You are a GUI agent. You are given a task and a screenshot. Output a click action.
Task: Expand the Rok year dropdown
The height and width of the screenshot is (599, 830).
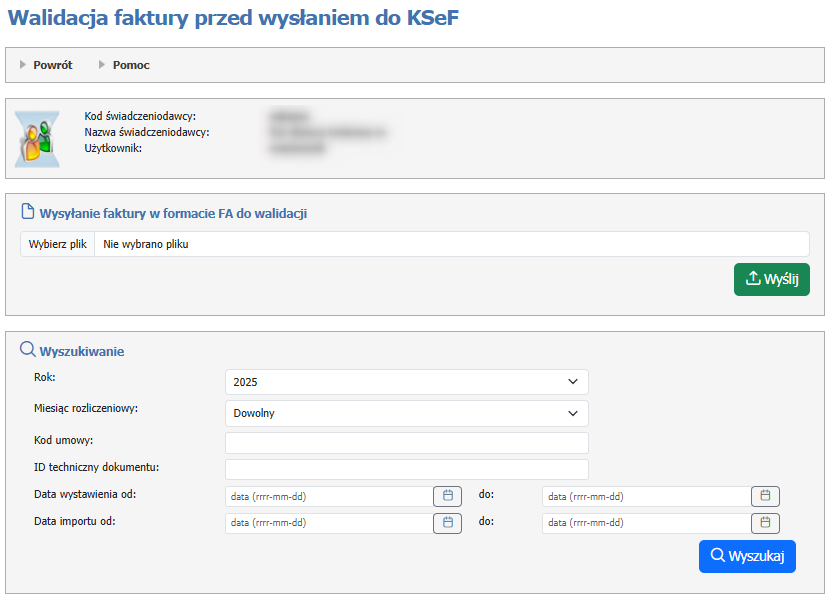pyautogui.click(x=406, y=382)
